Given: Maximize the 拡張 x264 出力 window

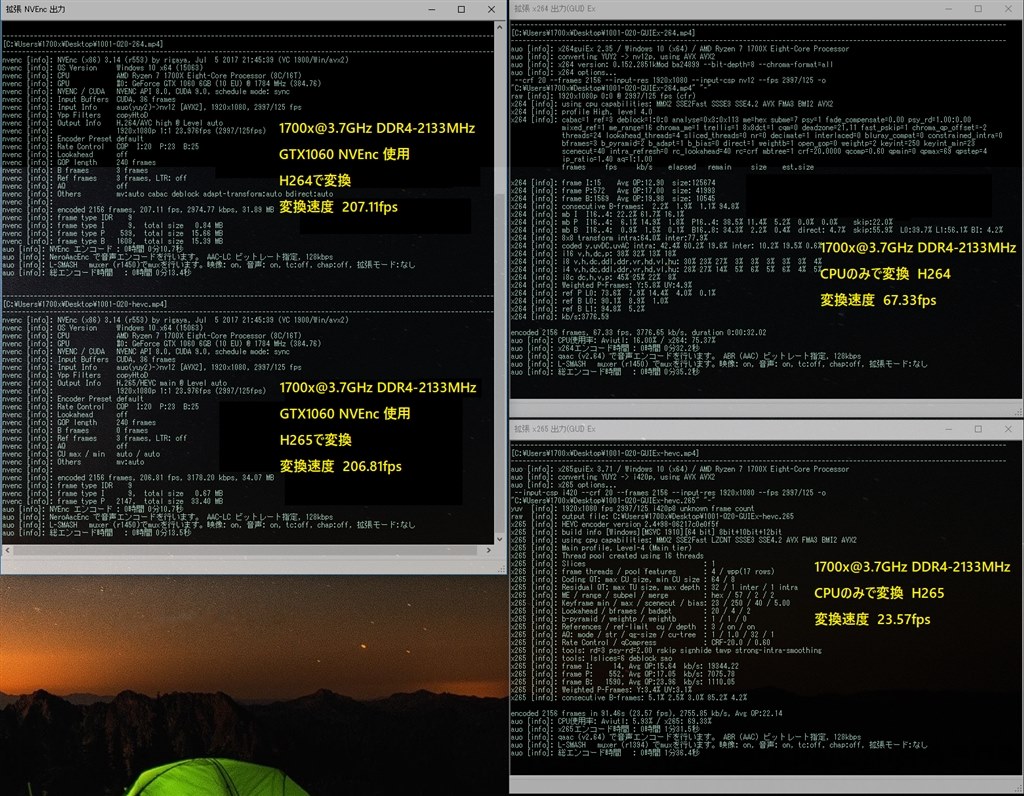Looking at the screenshot, I should 978,8.
